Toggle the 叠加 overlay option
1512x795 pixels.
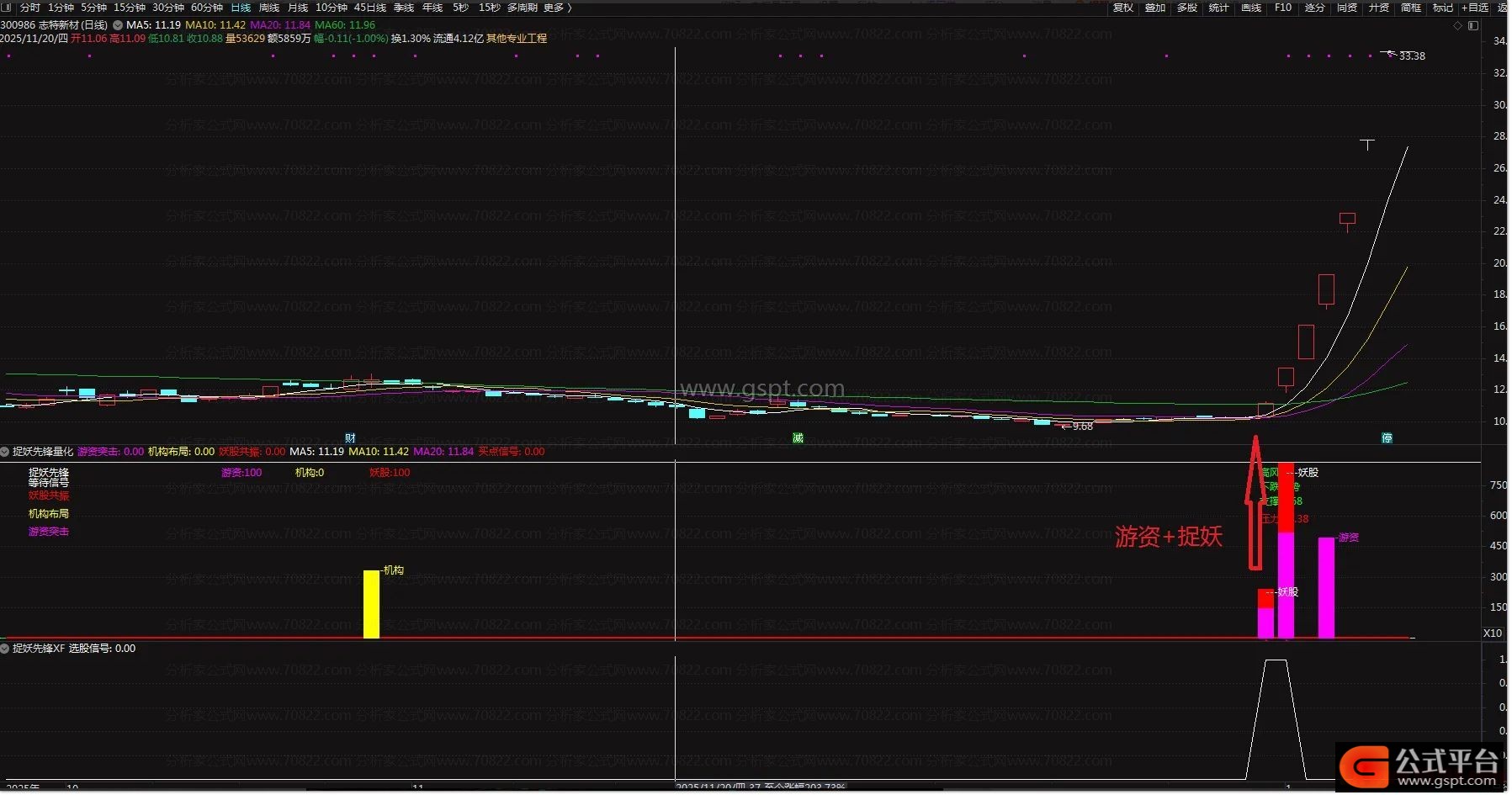click(1155, 8)
